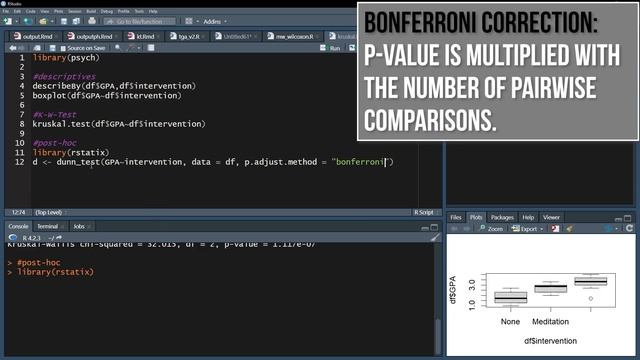Open the Session menu
Viewport: 640px width, 360px height.
click(x=74, y=11)
